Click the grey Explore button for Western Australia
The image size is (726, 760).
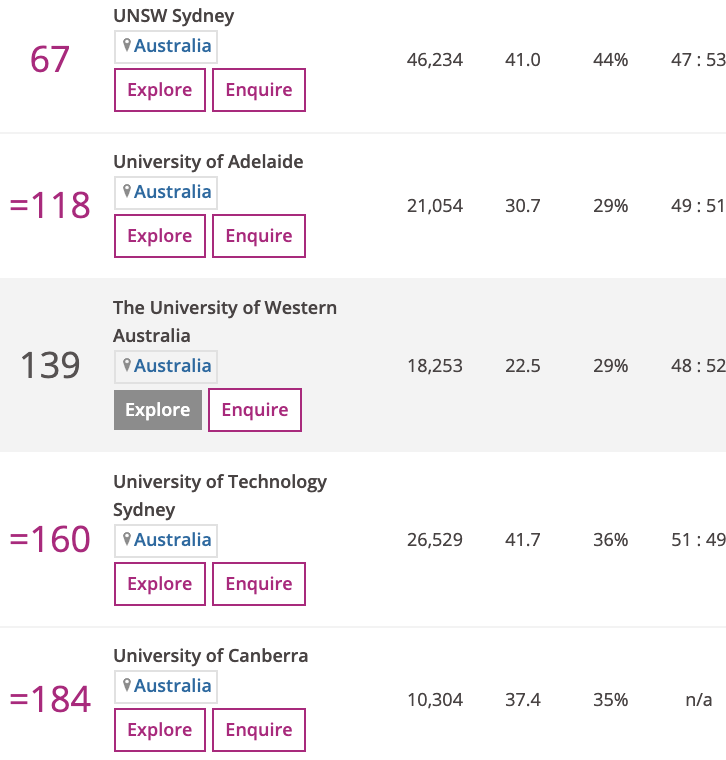(x=158, y=410)
